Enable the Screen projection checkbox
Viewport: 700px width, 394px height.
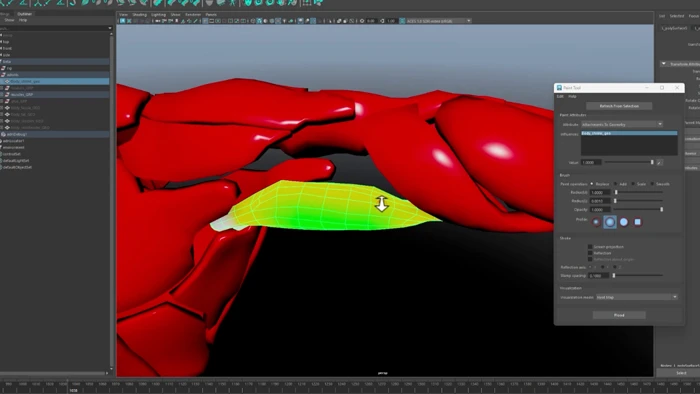[x=590, y=247]
